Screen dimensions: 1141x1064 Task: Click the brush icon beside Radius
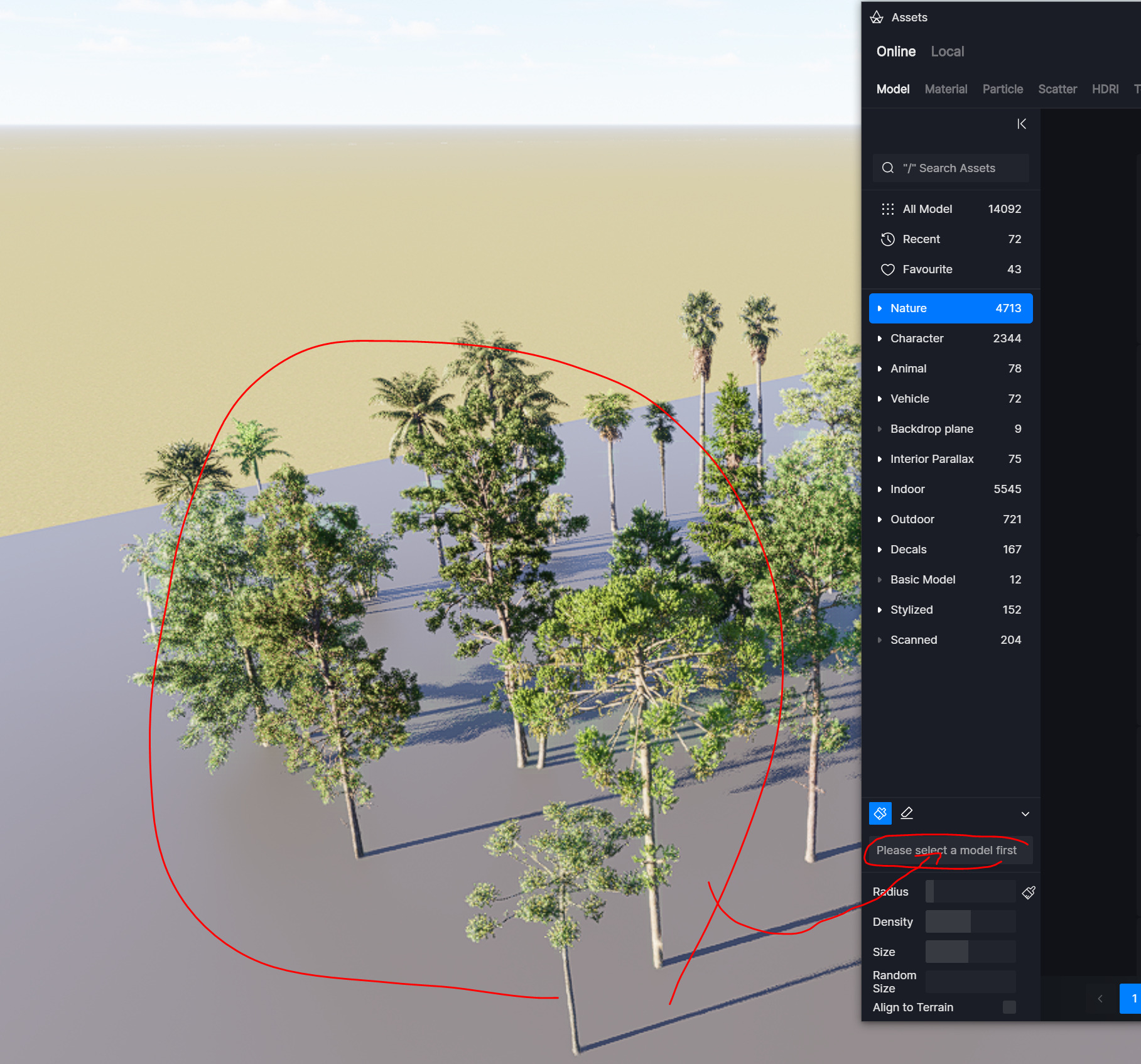tap(1028, 893)
